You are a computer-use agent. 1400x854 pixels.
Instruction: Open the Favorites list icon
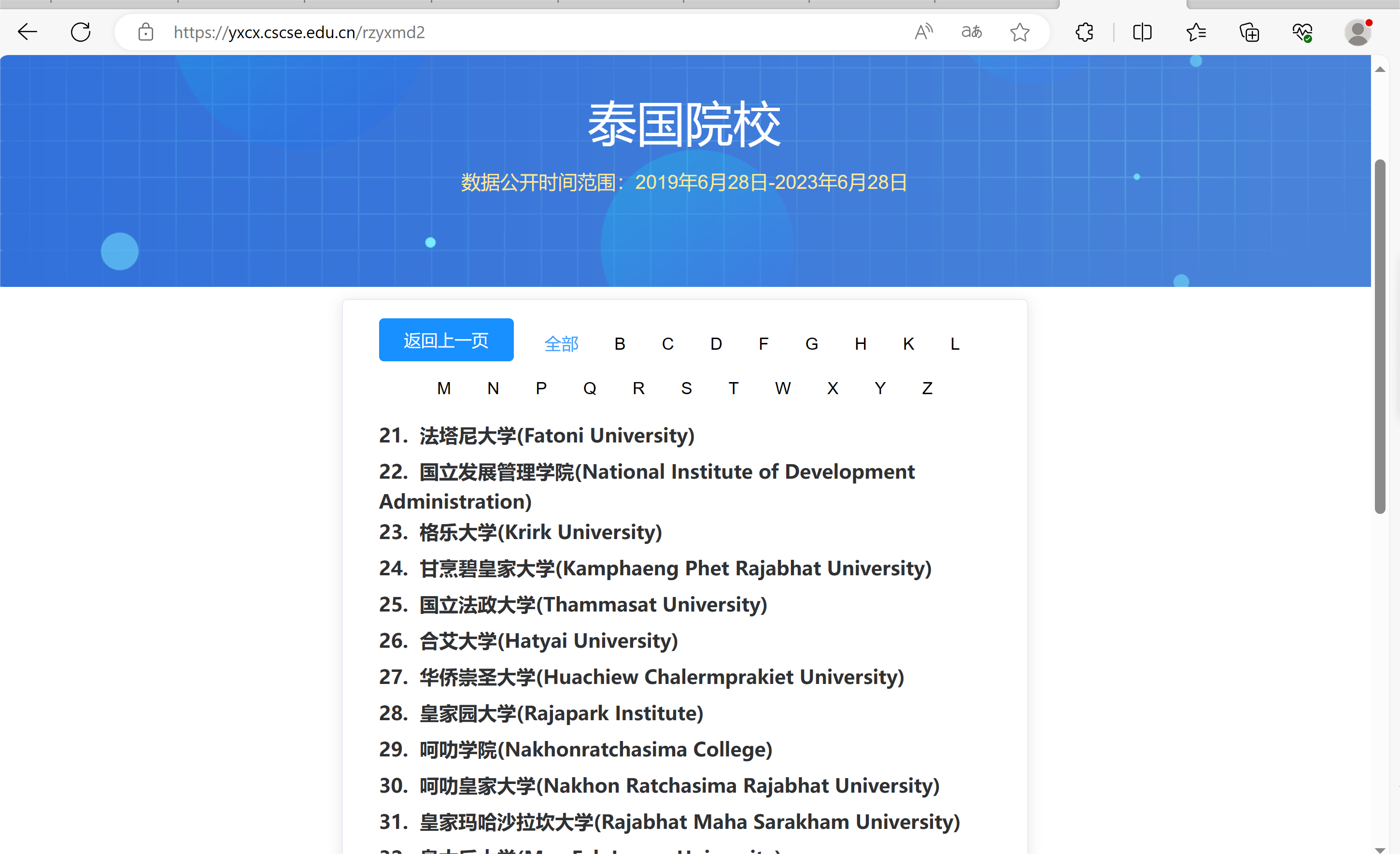click(1196, 32)
